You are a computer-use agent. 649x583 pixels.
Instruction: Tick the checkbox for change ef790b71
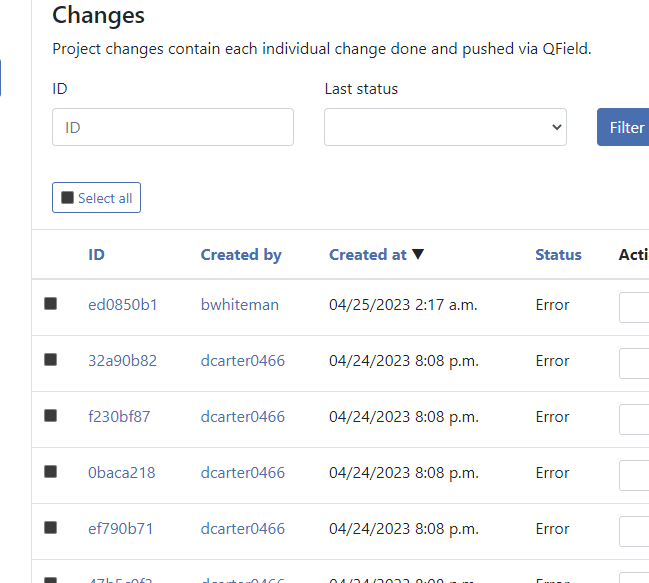pos(51,528)
